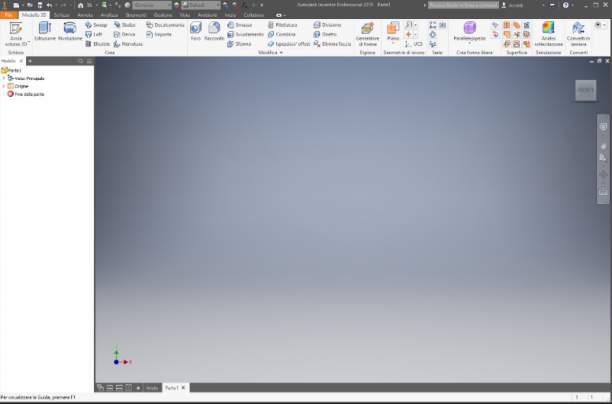Click Converti in lamiera

tap(578, 34)
